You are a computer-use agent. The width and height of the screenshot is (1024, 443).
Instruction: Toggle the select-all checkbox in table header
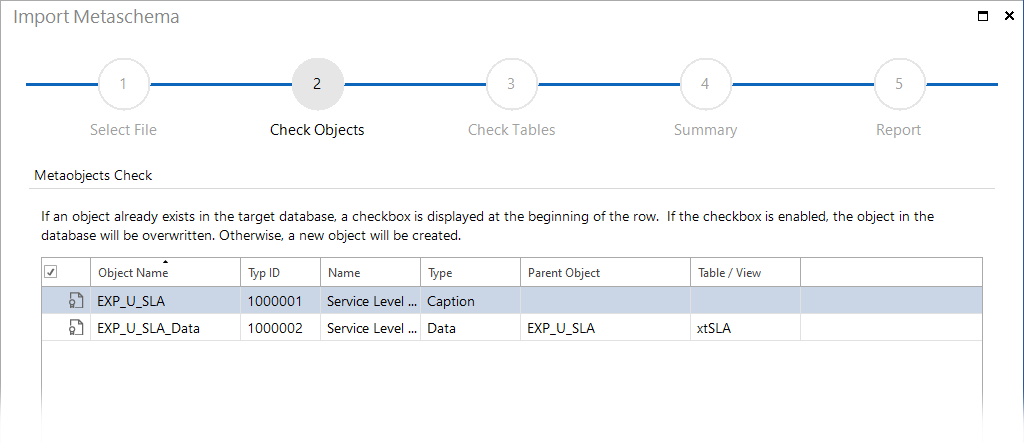pos(50,272)
